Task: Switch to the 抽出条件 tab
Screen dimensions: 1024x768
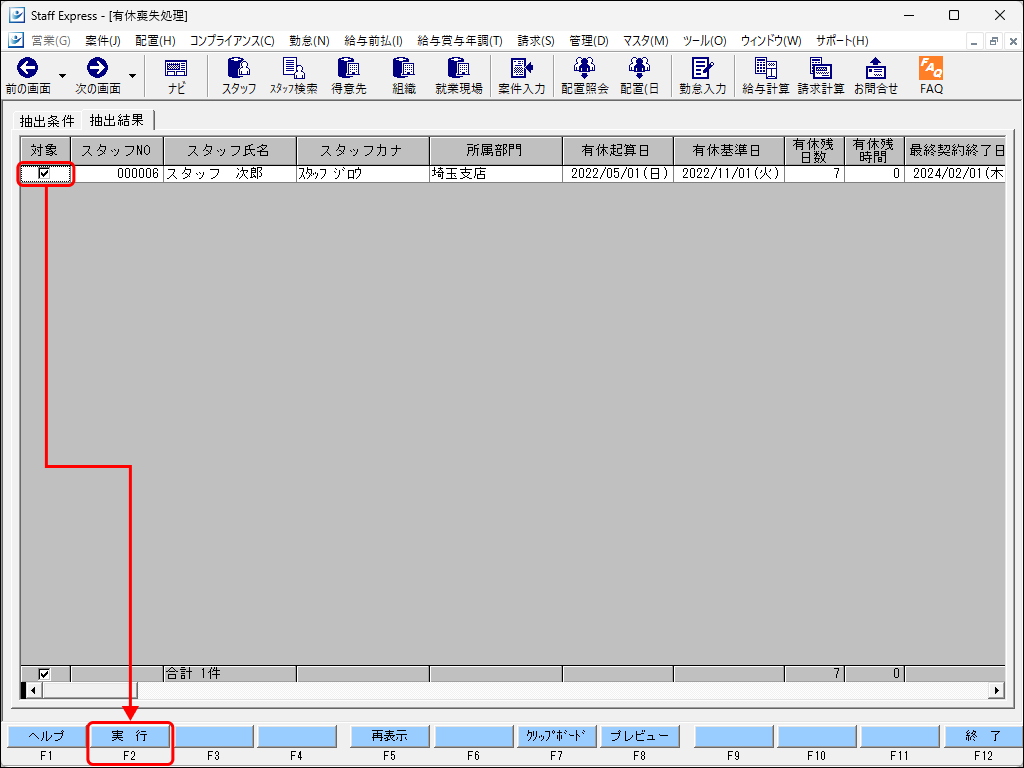Action: tap(47, 121)
